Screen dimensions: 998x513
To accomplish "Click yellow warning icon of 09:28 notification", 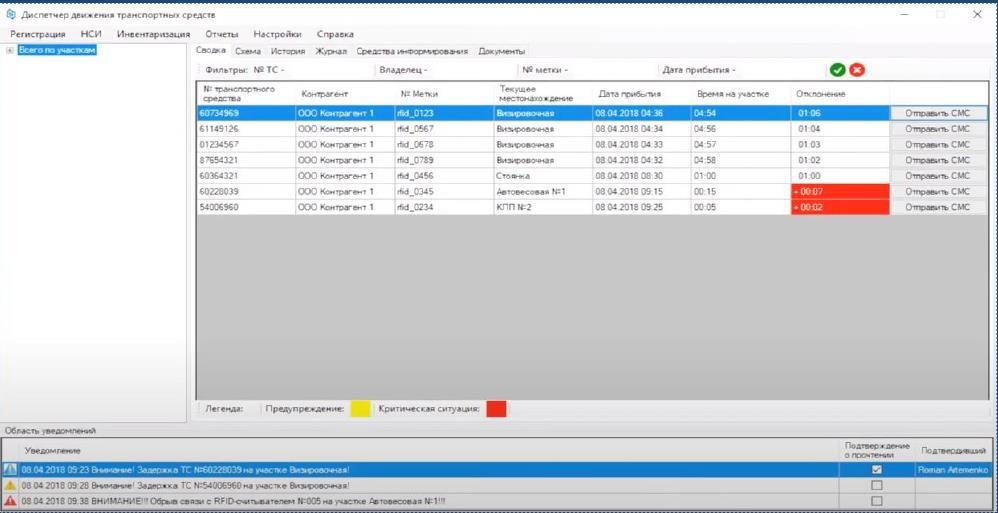I will point(10,486).
